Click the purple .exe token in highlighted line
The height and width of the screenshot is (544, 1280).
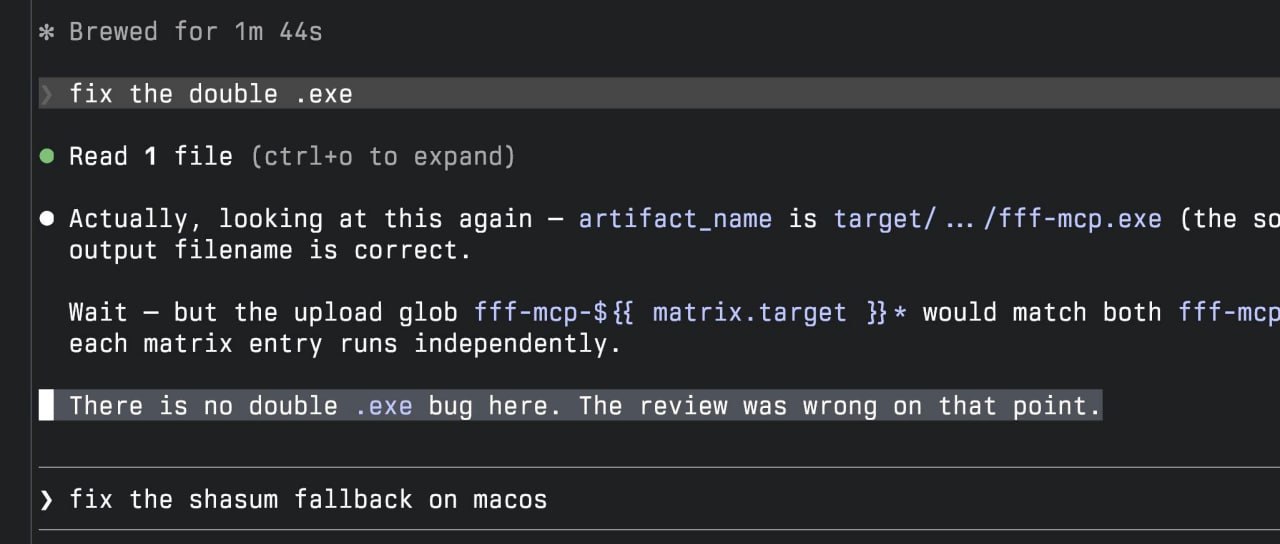pyautogui.click(x=383, y=406)
